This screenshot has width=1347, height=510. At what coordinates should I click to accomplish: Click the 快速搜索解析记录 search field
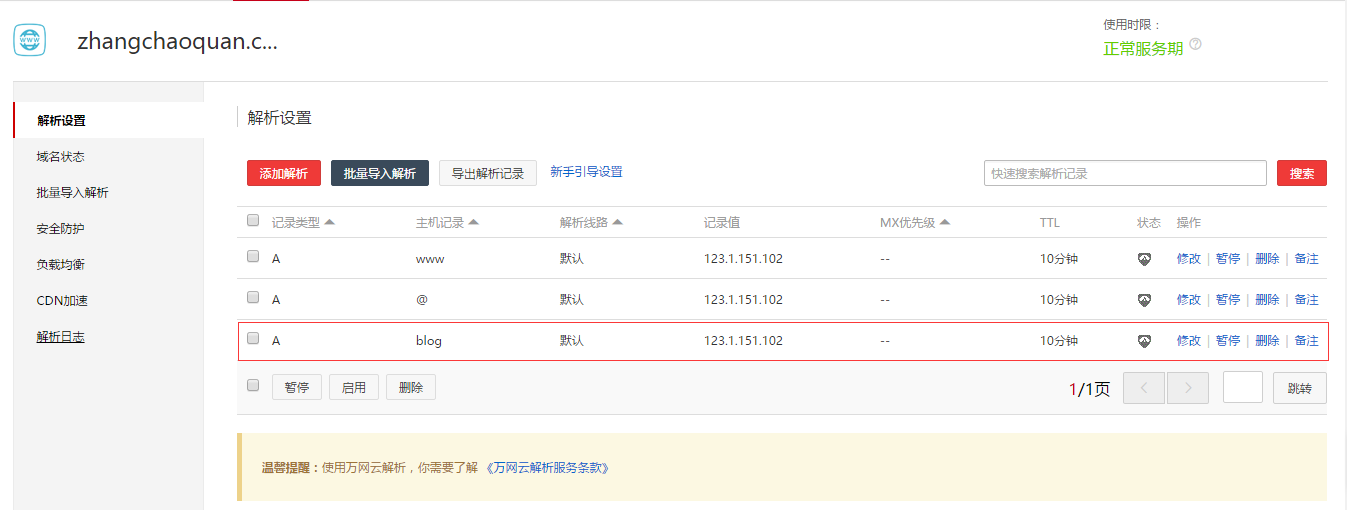point(1124,173)
